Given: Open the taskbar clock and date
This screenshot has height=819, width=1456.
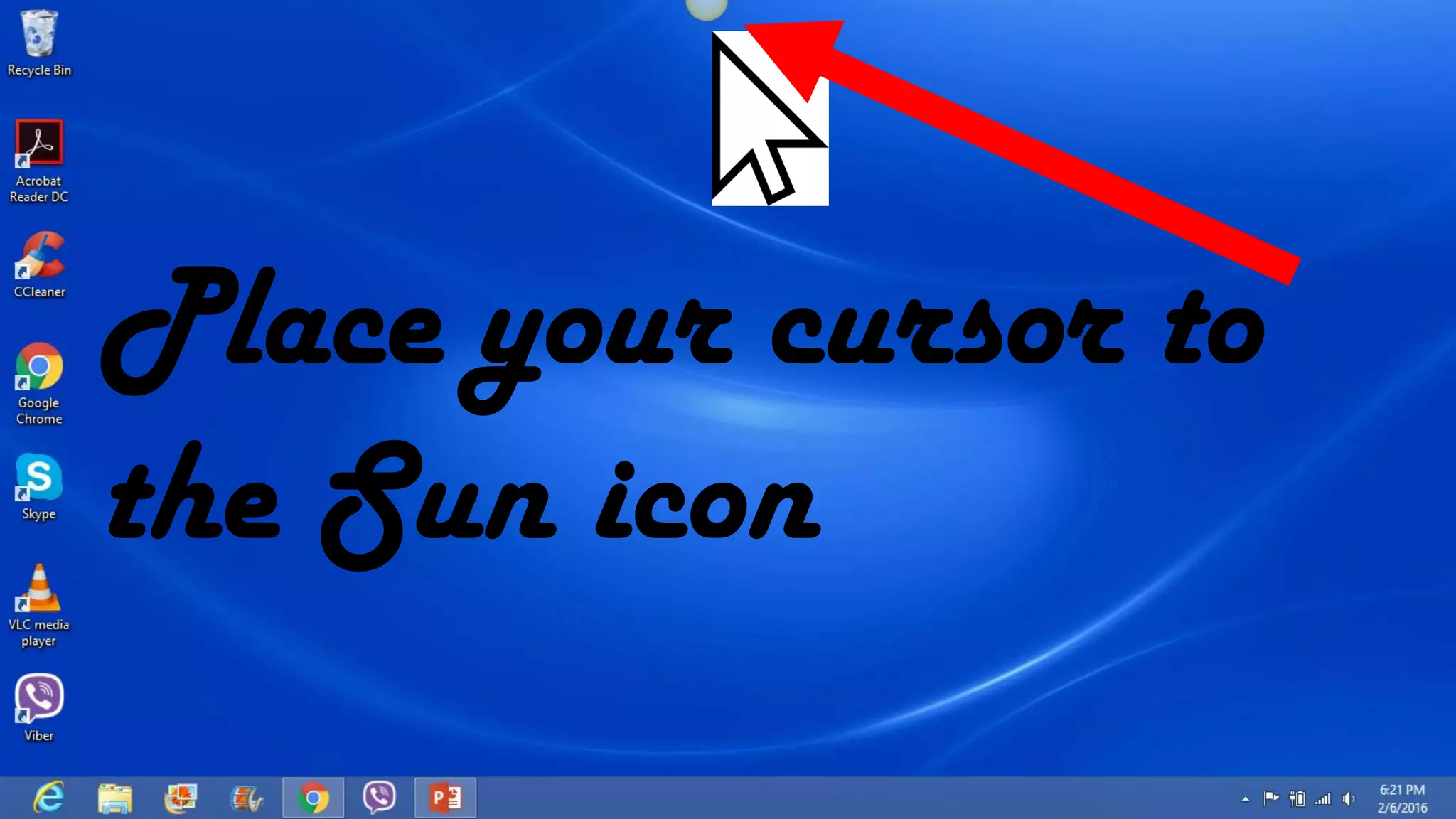Looking at the screenshot, I should point(1402,799).
